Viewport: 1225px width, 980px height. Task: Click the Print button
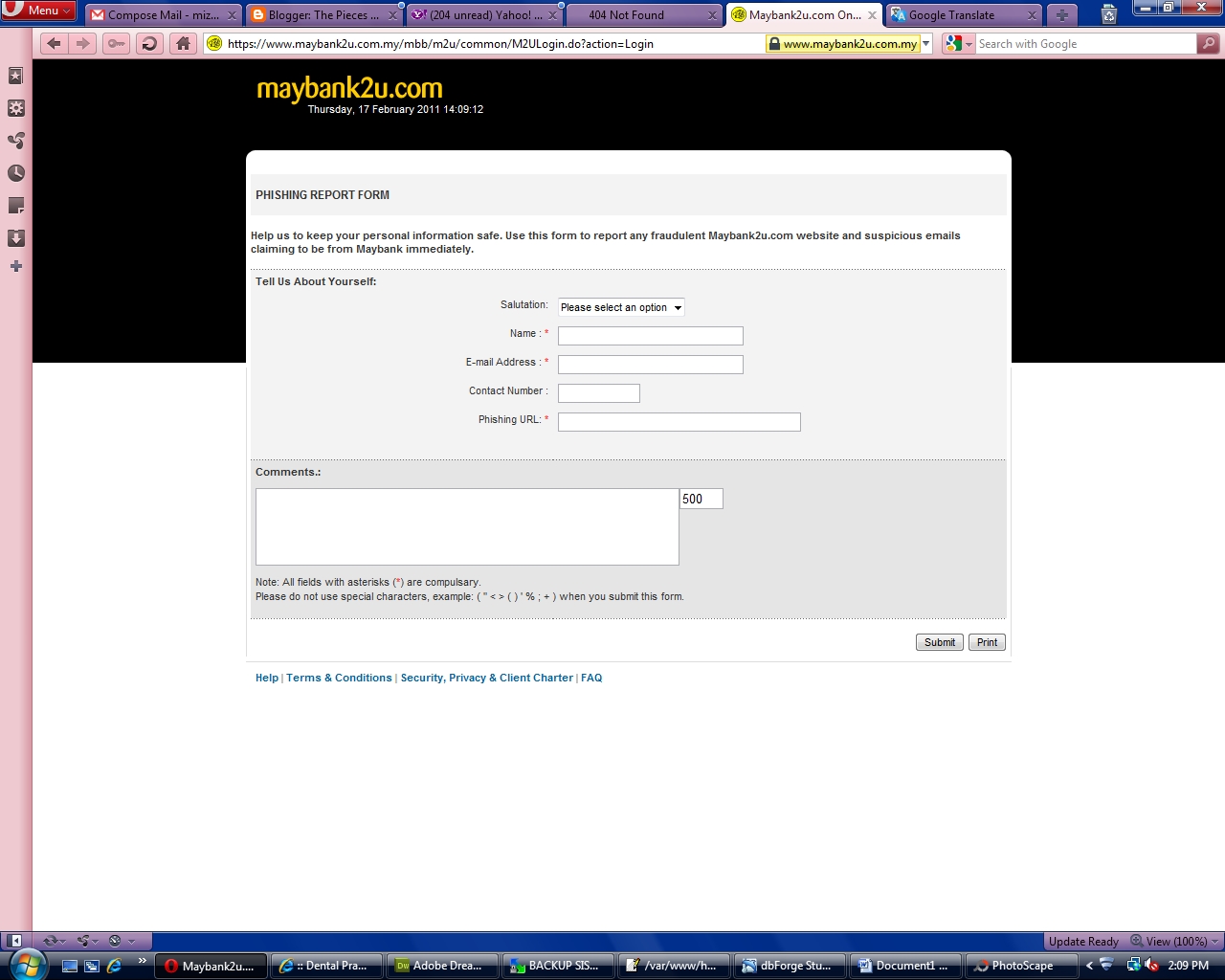[x=987, y=642]
